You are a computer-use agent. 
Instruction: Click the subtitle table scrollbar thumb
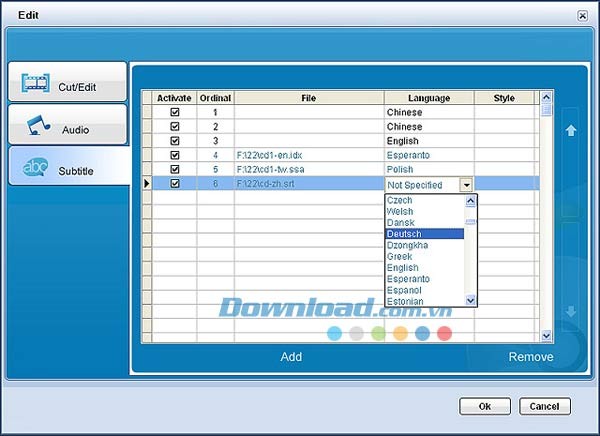pos(546,110)
